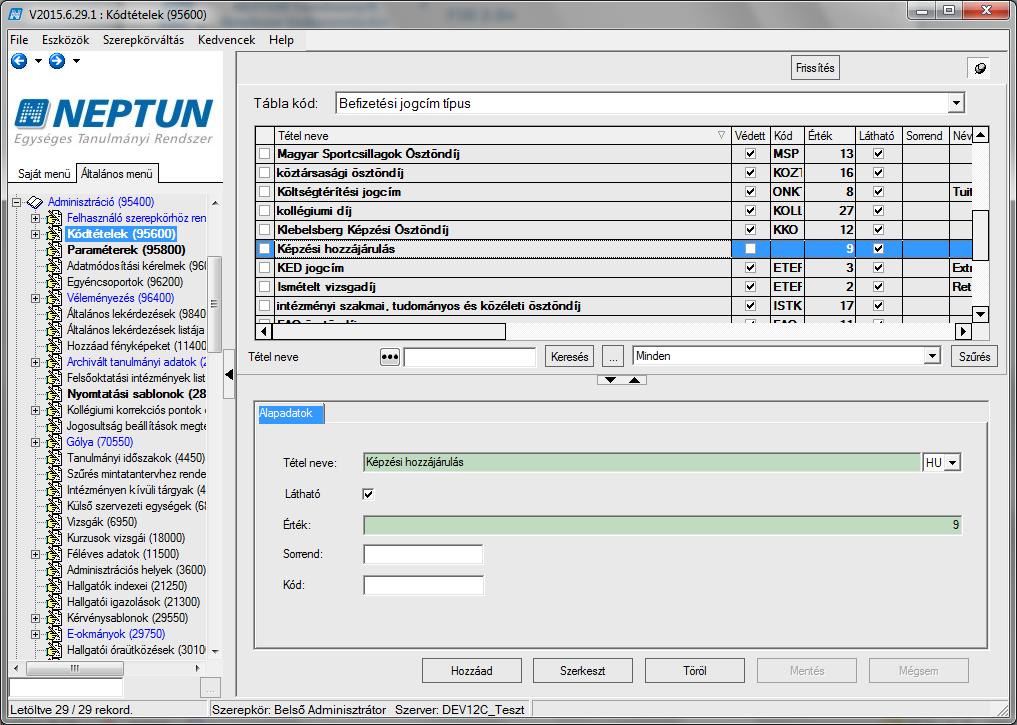Click the Keresés button
1017x725 pixels.
pos(569,357)
